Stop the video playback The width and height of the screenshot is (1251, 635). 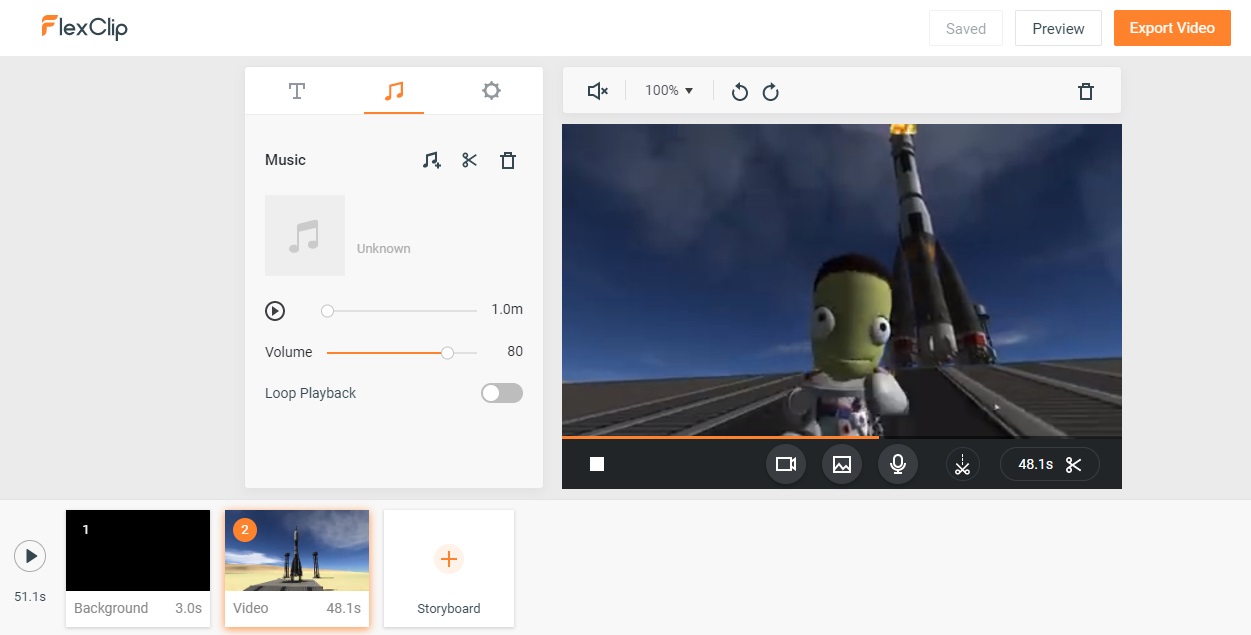click(597, 464)
